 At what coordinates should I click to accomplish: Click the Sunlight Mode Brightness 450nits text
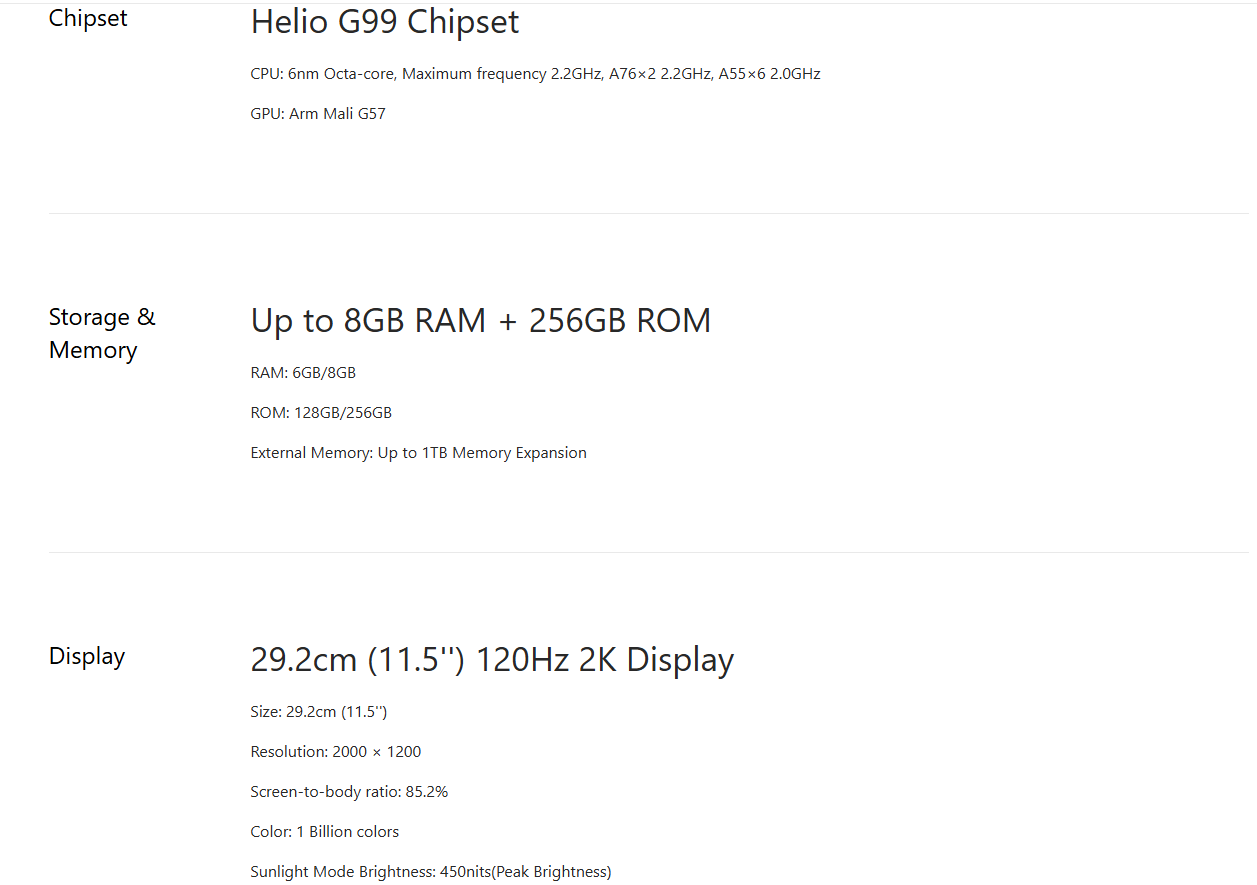pos(431,872)
